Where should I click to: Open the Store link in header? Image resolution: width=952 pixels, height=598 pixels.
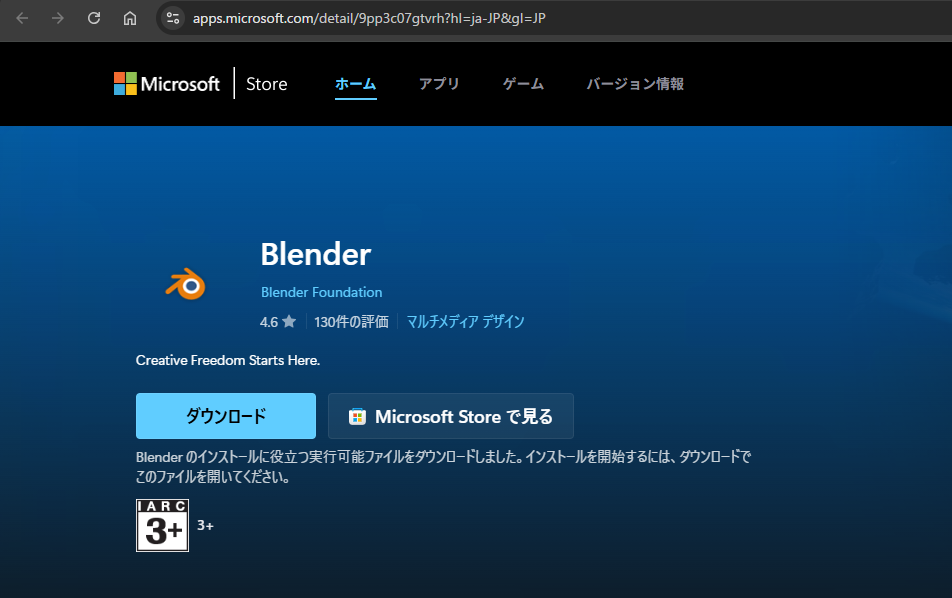point(266,84)
